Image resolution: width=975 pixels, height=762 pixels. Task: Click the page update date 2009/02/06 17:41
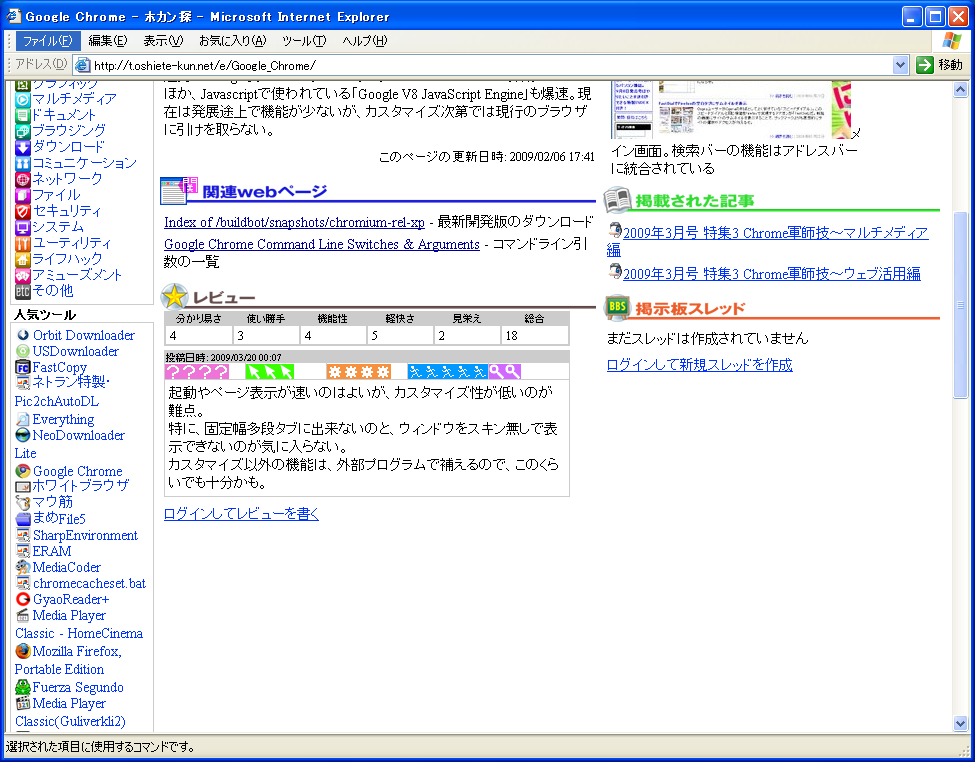pyautogui.click(x=552, y=157)
